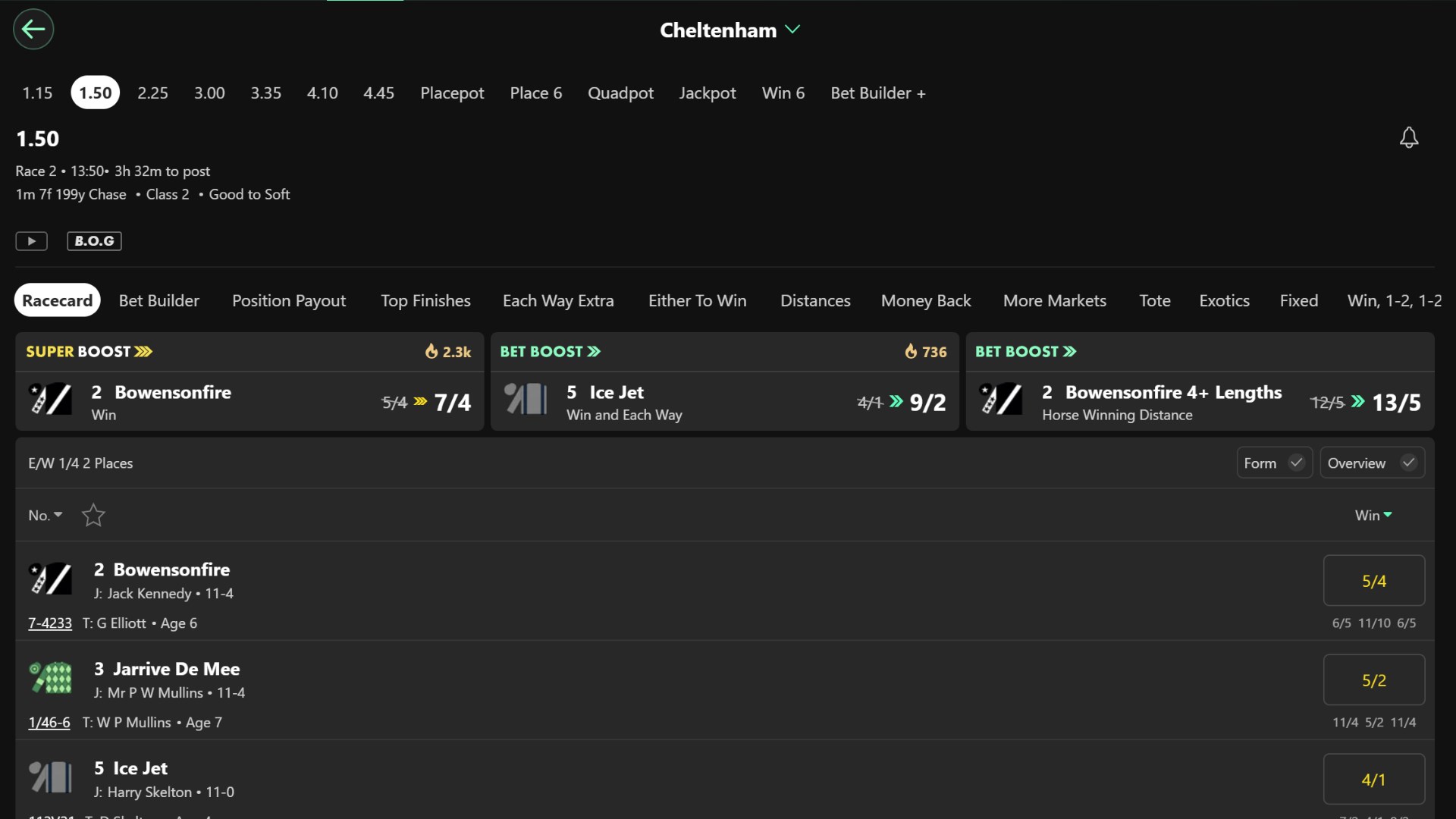Open the Cheltenham meeting dropdown
The height and width of the screenshot is (819, 1456).
click(x=730, y=30)
